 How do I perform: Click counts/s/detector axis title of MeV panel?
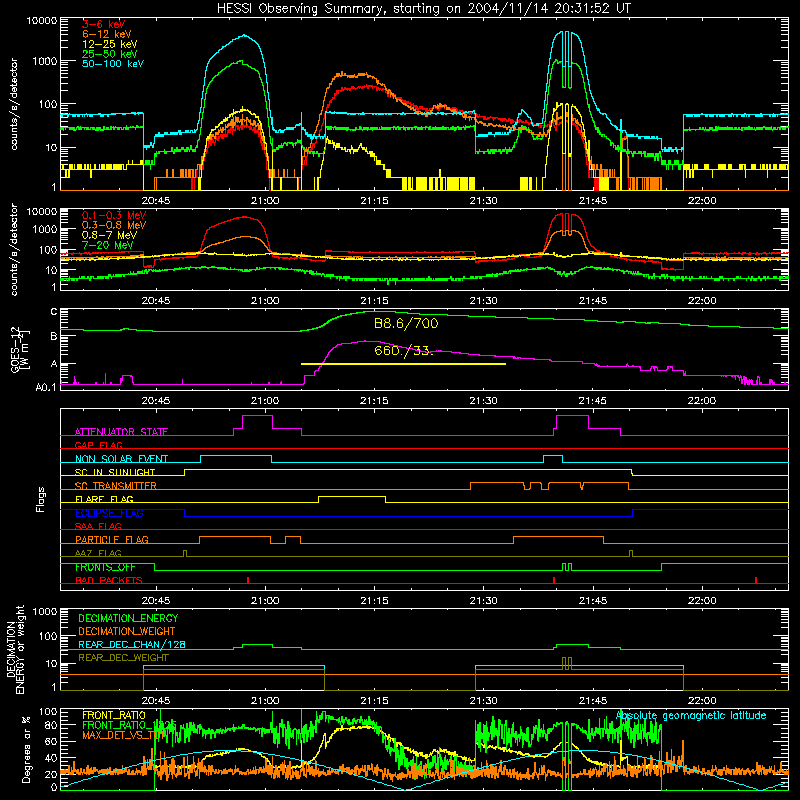click(13, 249)
